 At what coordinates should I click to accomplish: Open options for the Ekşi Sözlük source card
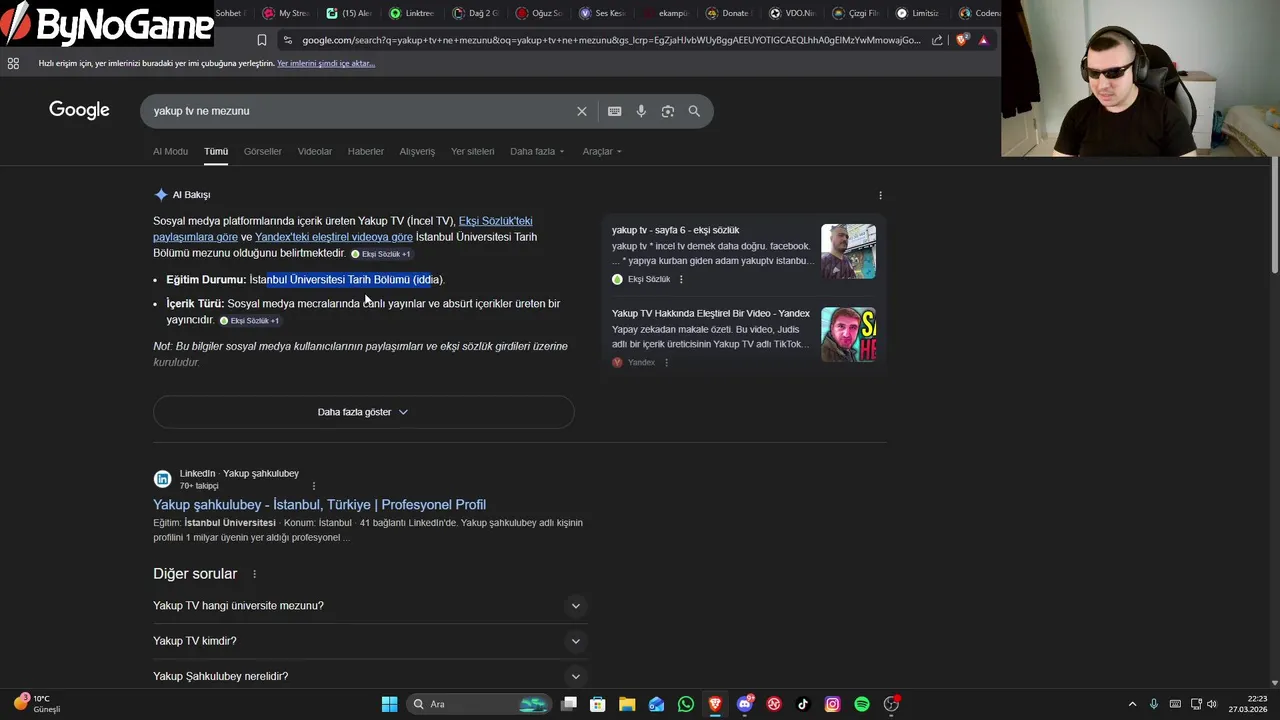click(681, 279)
